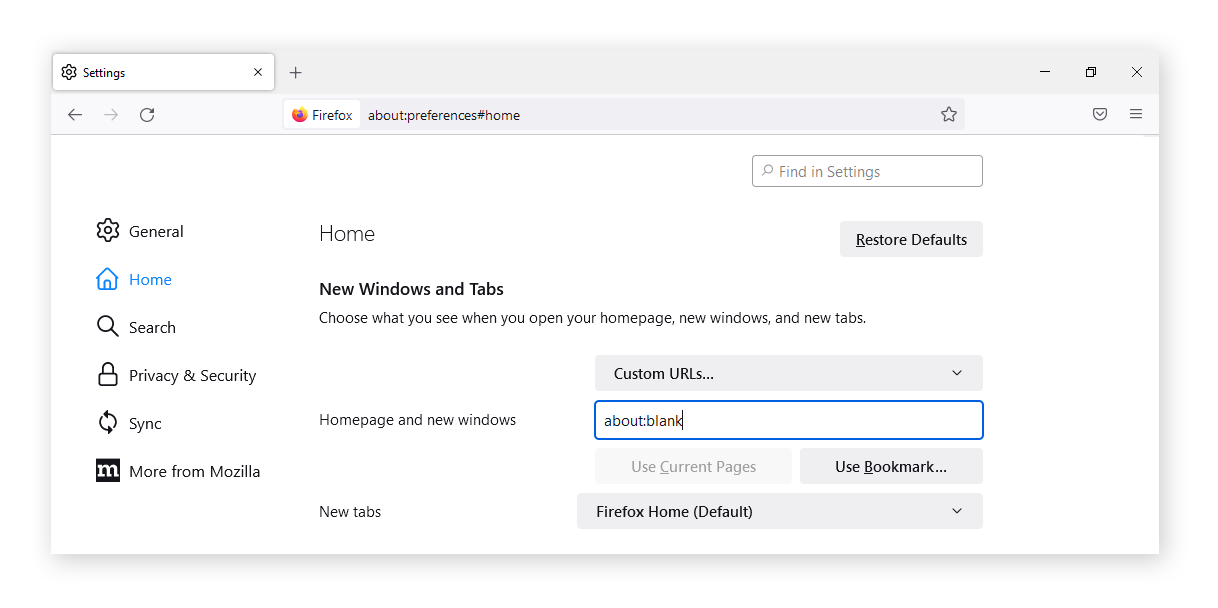This screenshot has width=1218, height=608.
Task: Reload the current page
Action: coord(147,114)
